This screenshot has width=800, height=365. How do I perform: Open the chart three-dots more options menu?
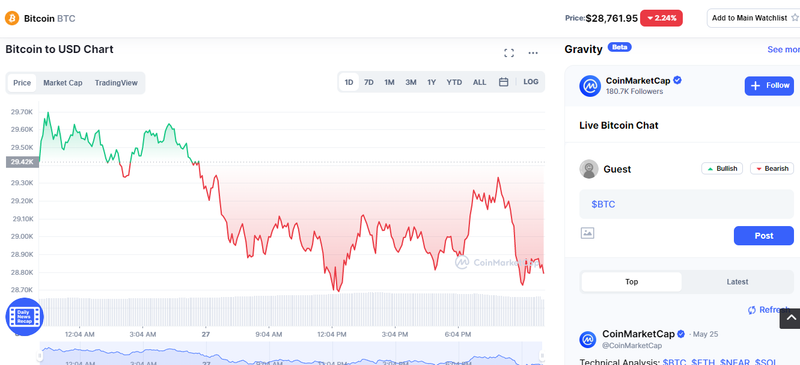pyautogui.click(x=533, y=53)
